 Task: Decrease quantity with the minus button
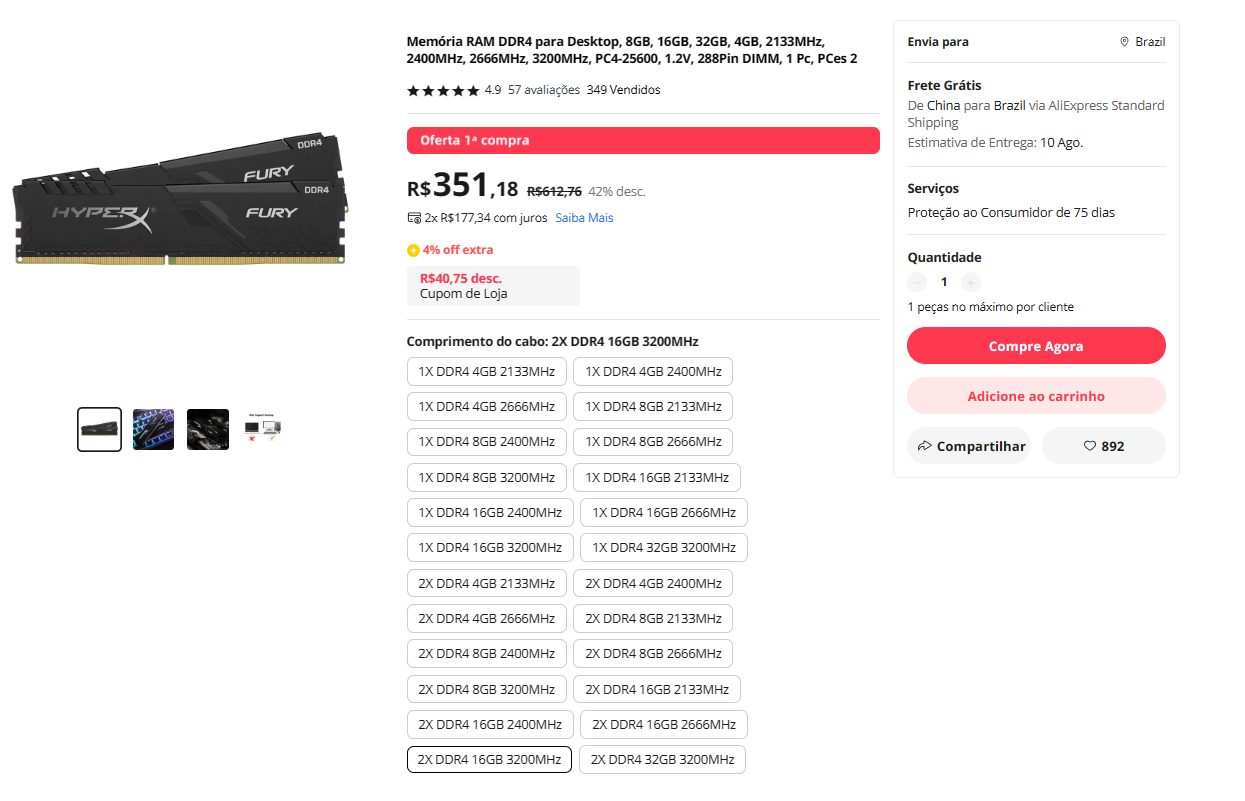pos(917,282)
